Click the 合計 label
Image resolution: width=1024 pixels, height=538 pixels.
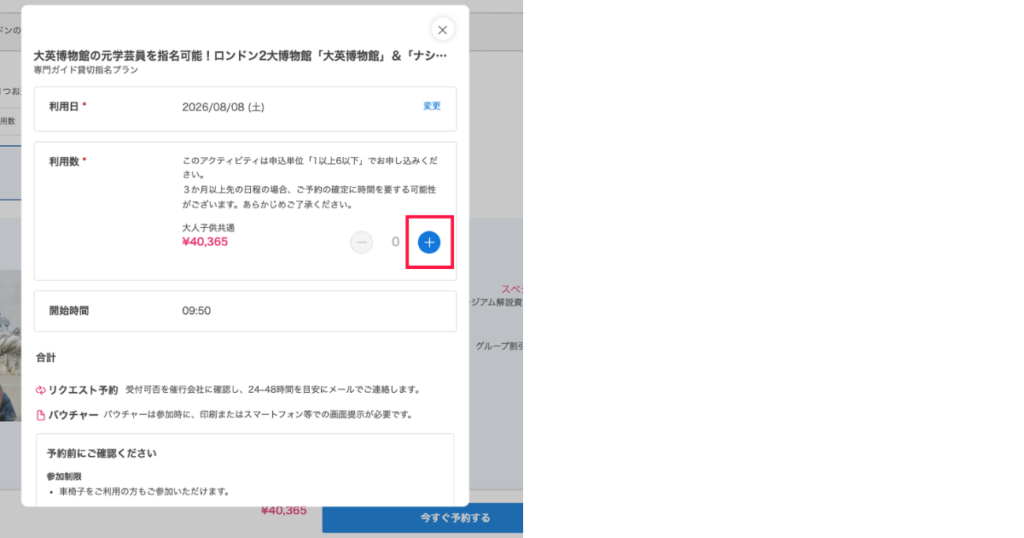[x=46, y=357]
